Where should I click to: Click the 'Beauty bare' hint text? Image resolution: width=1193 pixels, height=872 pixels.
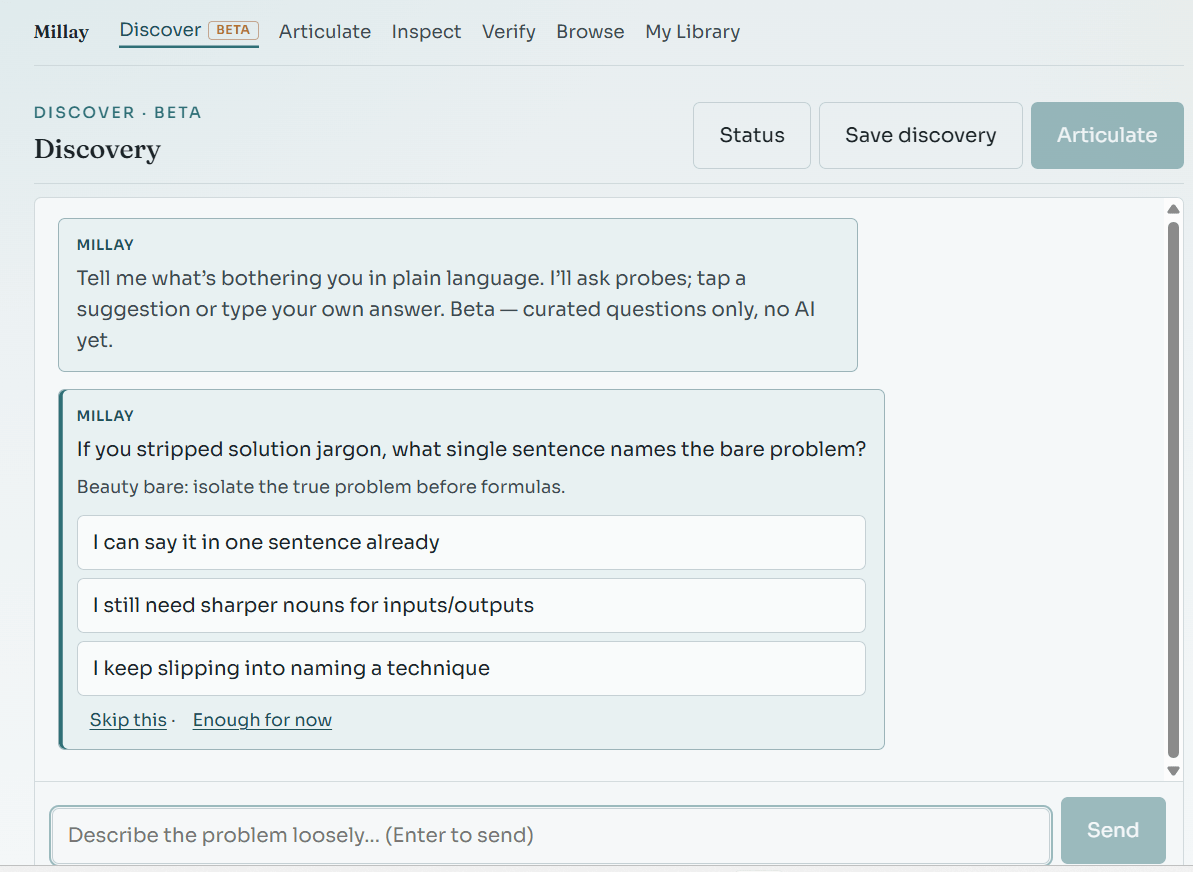point(321,487)
